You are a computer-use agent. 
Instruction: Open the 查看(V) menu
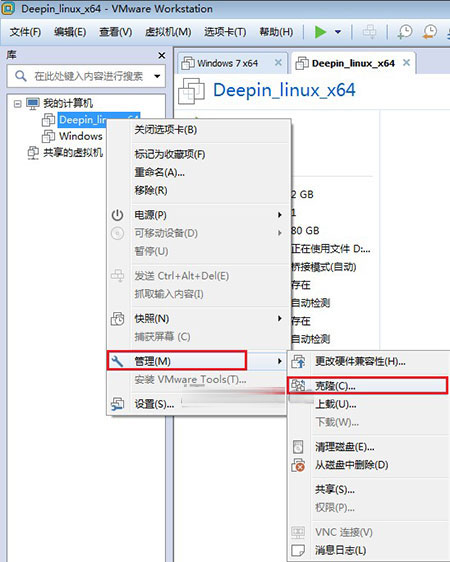coord(115,32)
